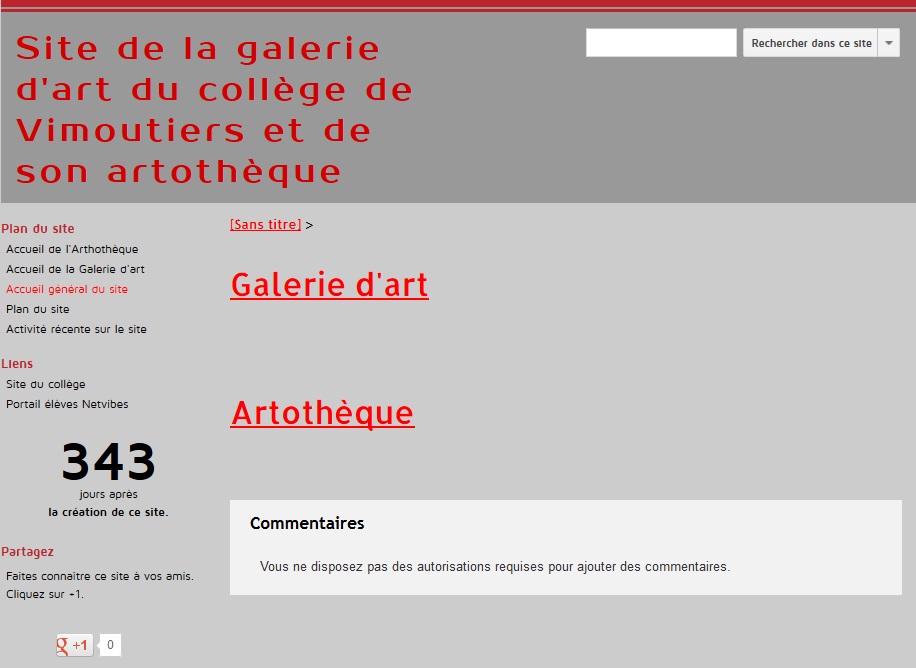This screenshot has width=916, height=668.
Task: Focus the site search text field
Action: 661,43
